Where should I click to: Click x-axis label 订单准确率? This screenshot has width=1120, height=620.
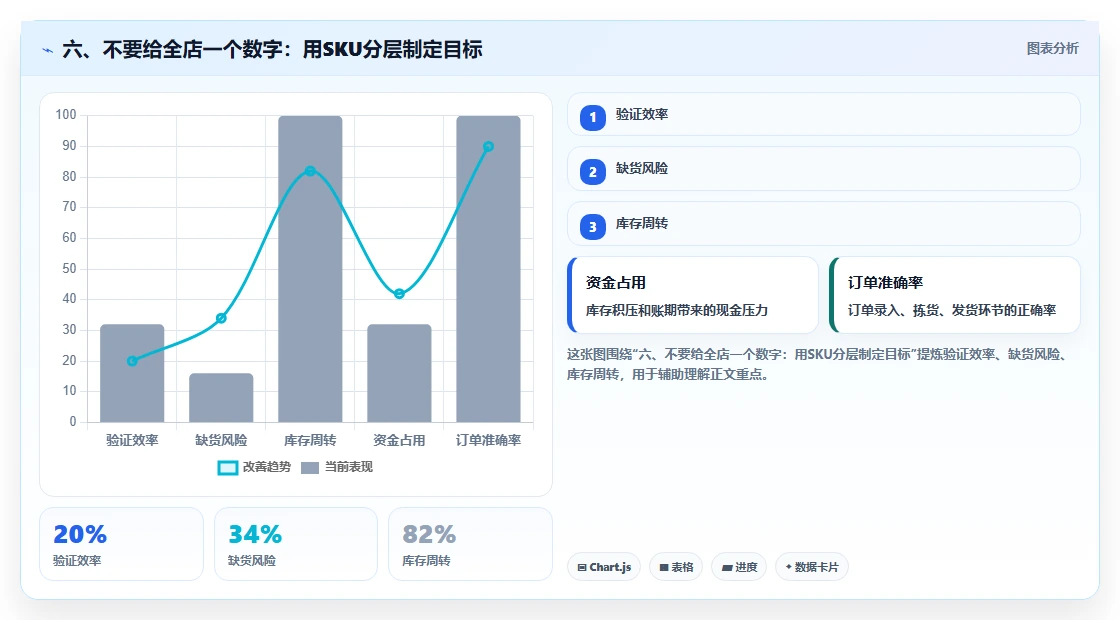[489, 441]
